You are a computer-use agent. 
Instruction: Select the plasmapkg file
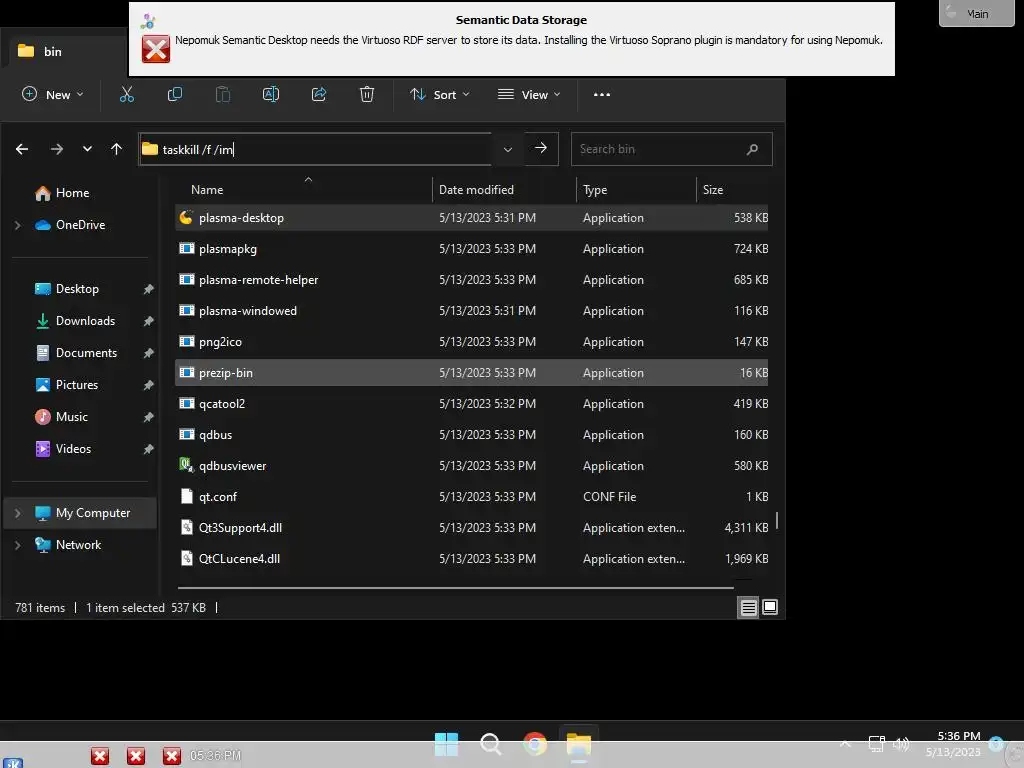point(472,249)
